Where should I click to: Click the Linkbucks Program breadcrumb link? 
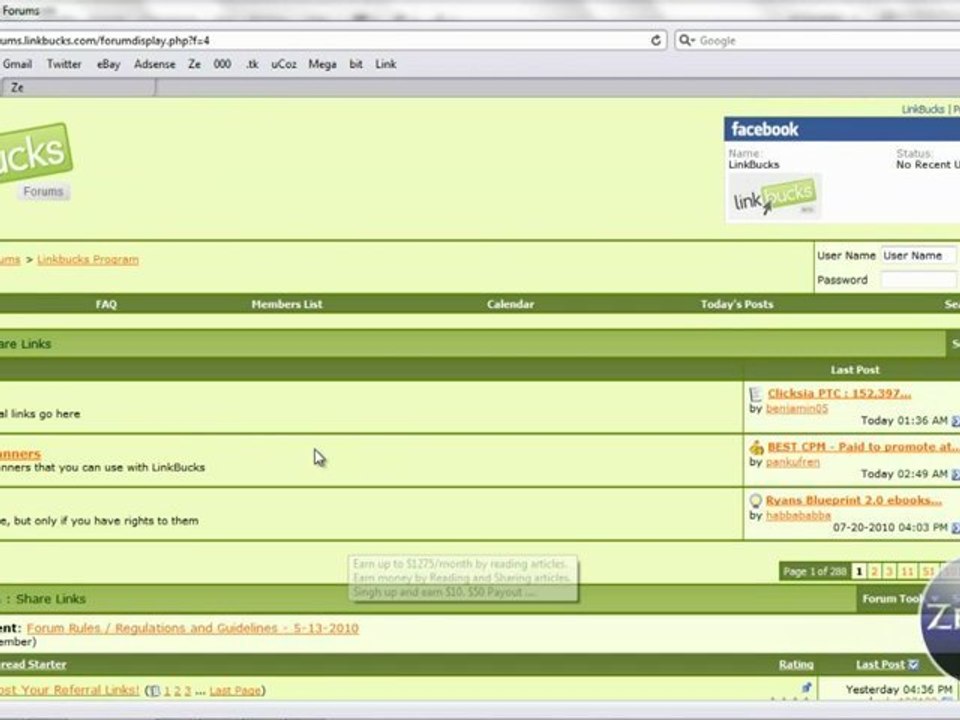pos(88,260)
